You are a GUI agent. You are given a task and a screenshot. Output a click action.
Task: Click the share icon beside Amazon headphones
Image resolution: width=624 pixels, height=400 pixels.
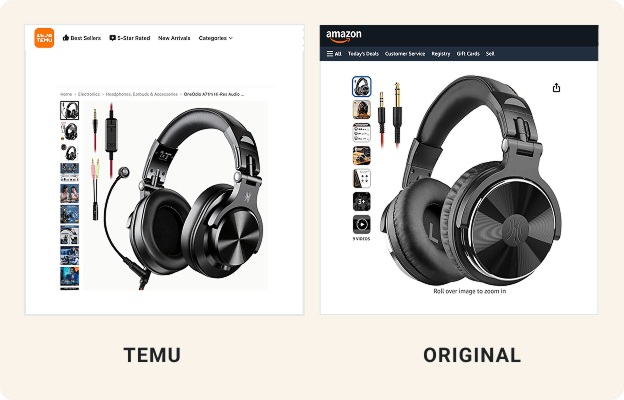click(556, 88)
